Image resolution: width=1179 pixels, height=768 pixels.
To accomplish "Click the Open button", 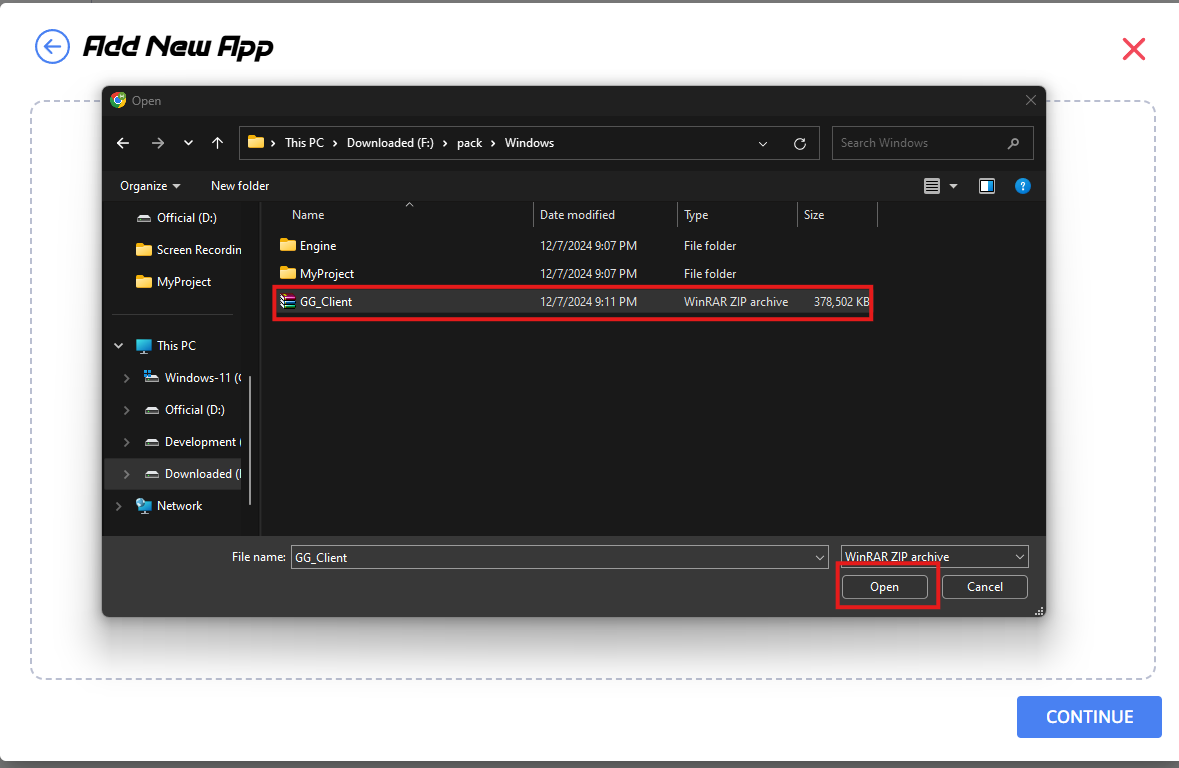I will pyautogui.click(x=884, y=587).
